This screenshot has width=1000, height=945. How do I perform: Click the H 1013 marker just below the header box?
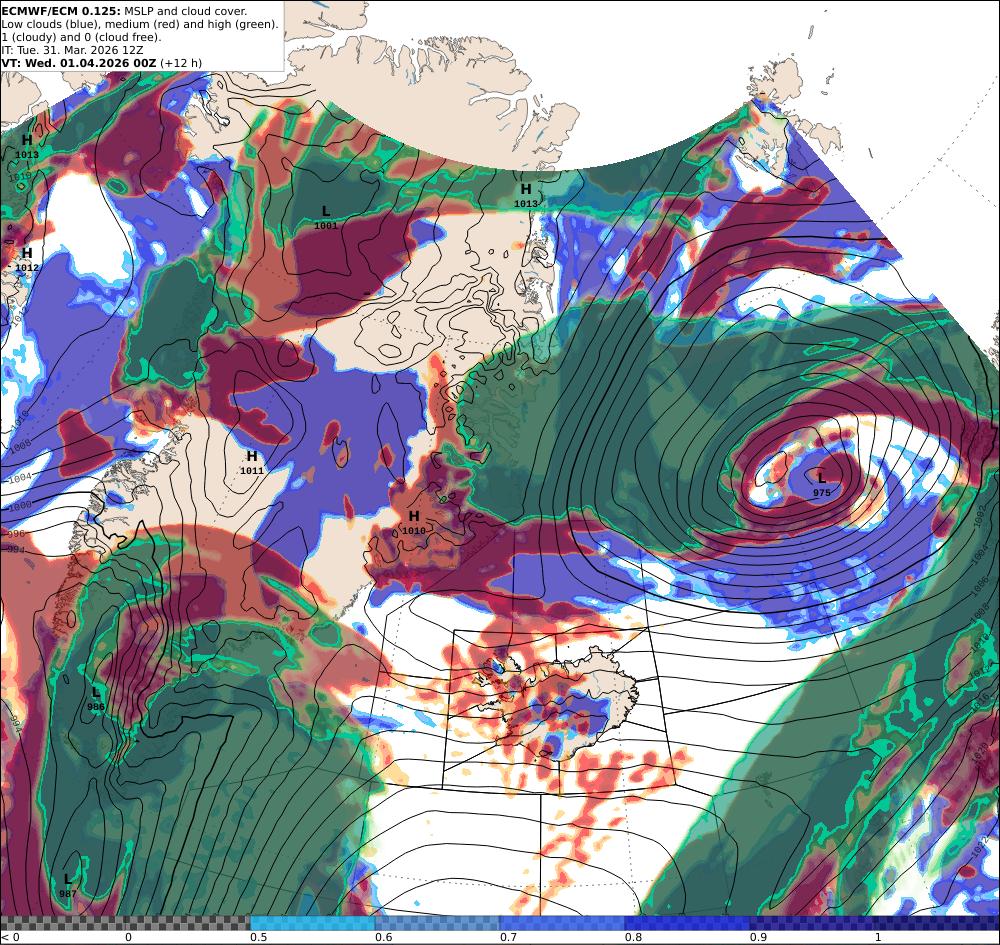click(27, 146)
